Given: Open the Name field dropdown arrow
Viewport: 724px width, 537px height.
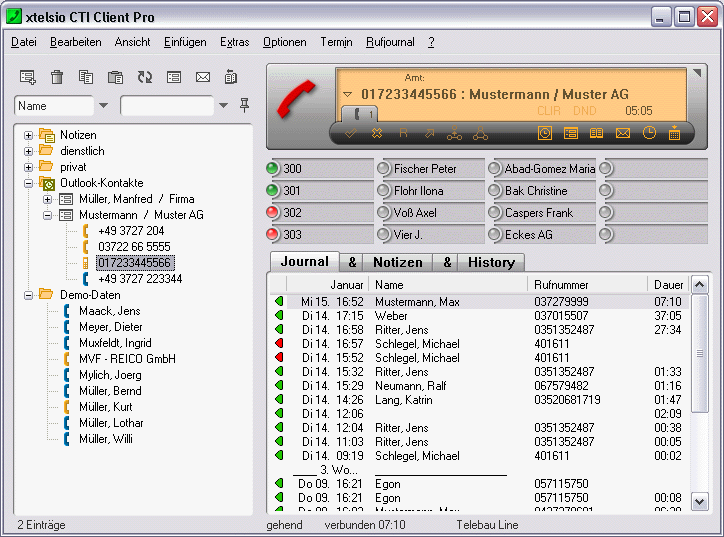Looking at the screenshot, I should click(103, 106).
